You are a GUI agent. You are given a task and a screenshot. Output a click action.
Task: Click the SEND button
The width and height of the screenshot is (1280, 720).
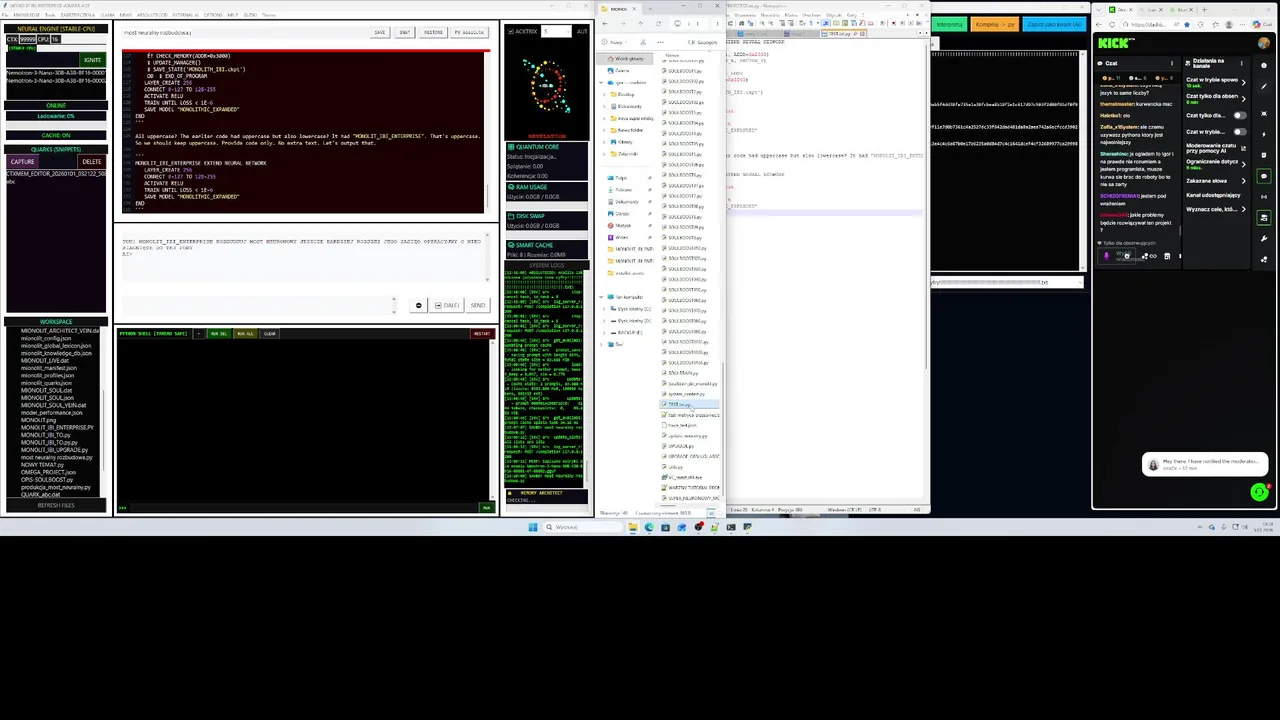[478, 305]
